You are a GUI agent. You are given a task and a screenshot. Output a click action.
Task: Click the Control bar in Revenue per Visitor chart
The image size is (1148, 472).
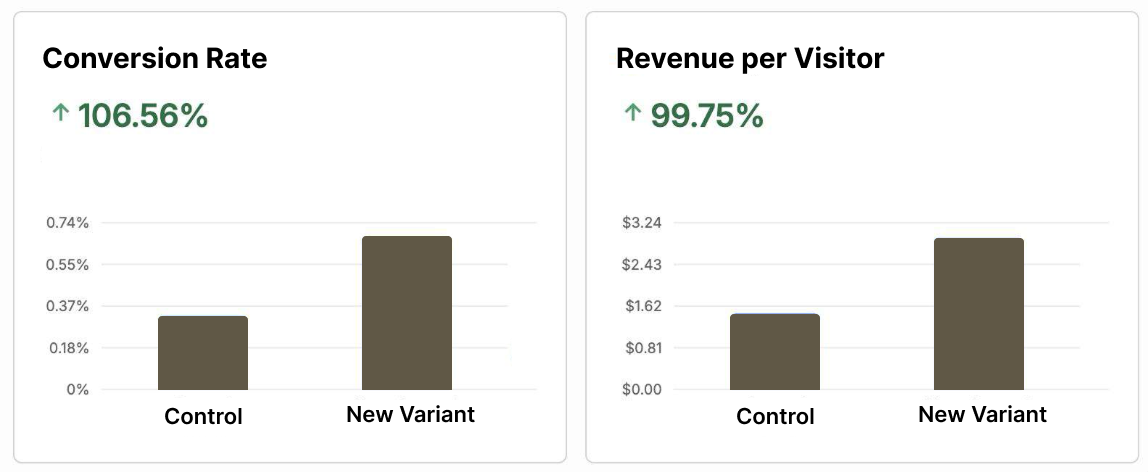(775, 352)
